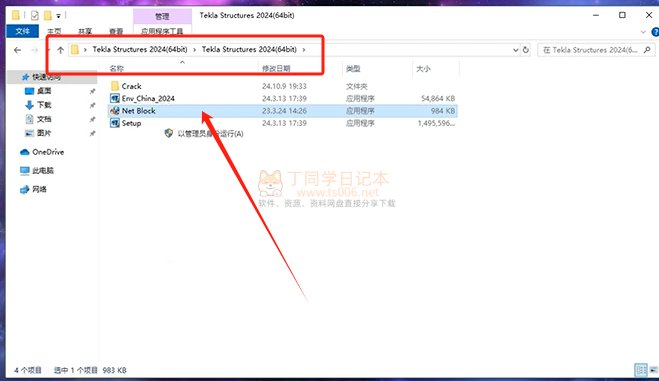
Task: Maximize the Explorer window
Action: tap(622, 15)
